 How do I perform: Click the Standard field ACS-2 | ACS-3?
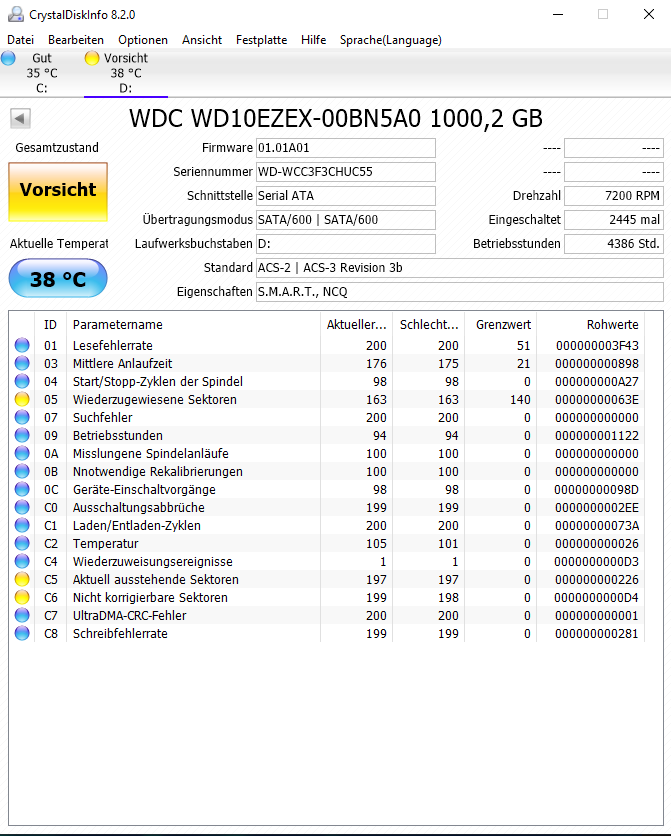(x=460, y=268)
